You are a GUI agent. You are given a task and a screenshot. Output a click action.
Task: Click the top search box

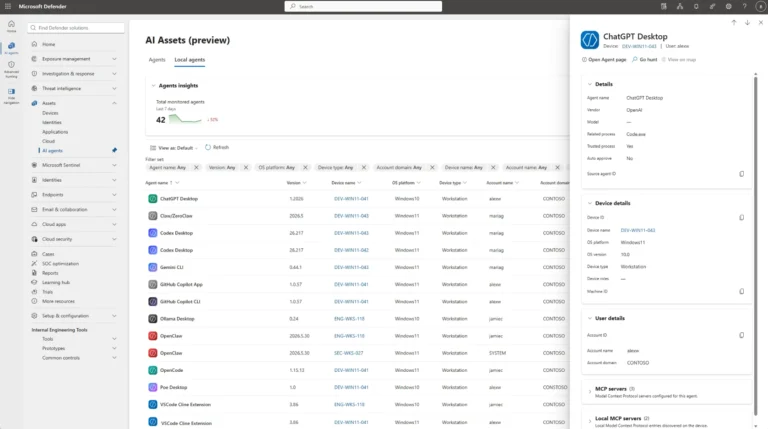(363, 6)
